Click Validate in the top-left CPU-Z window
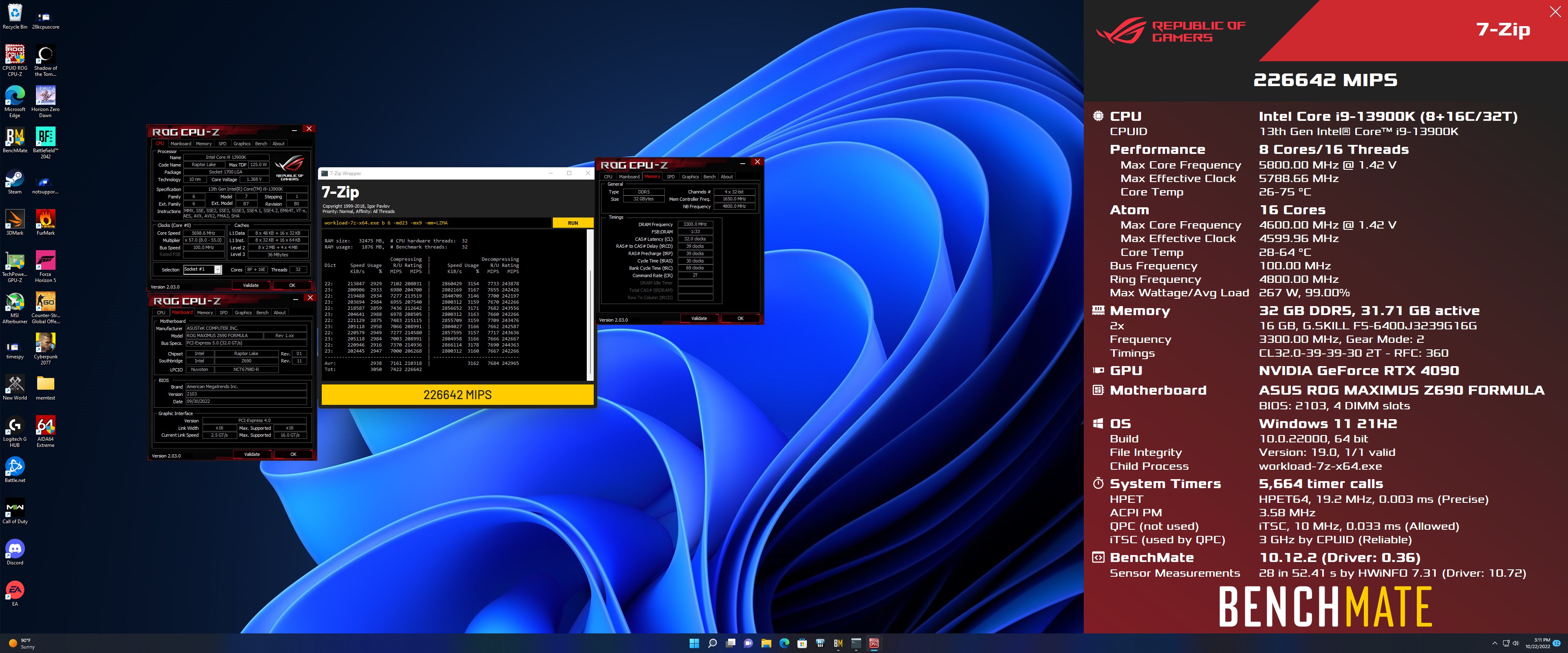 [251, 285]
